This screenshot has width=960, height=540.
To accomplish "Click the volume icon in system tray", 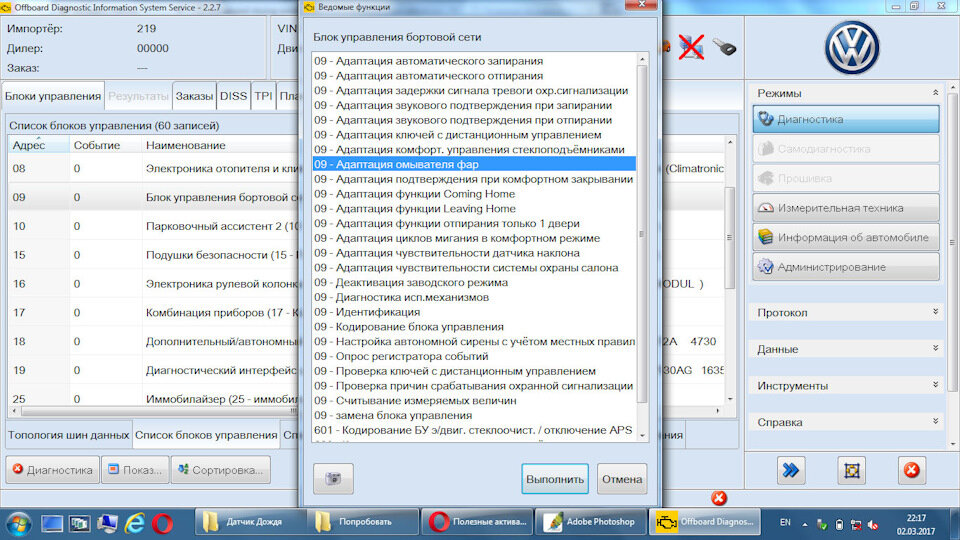I will pyautogui.click(x=873, y=525).
